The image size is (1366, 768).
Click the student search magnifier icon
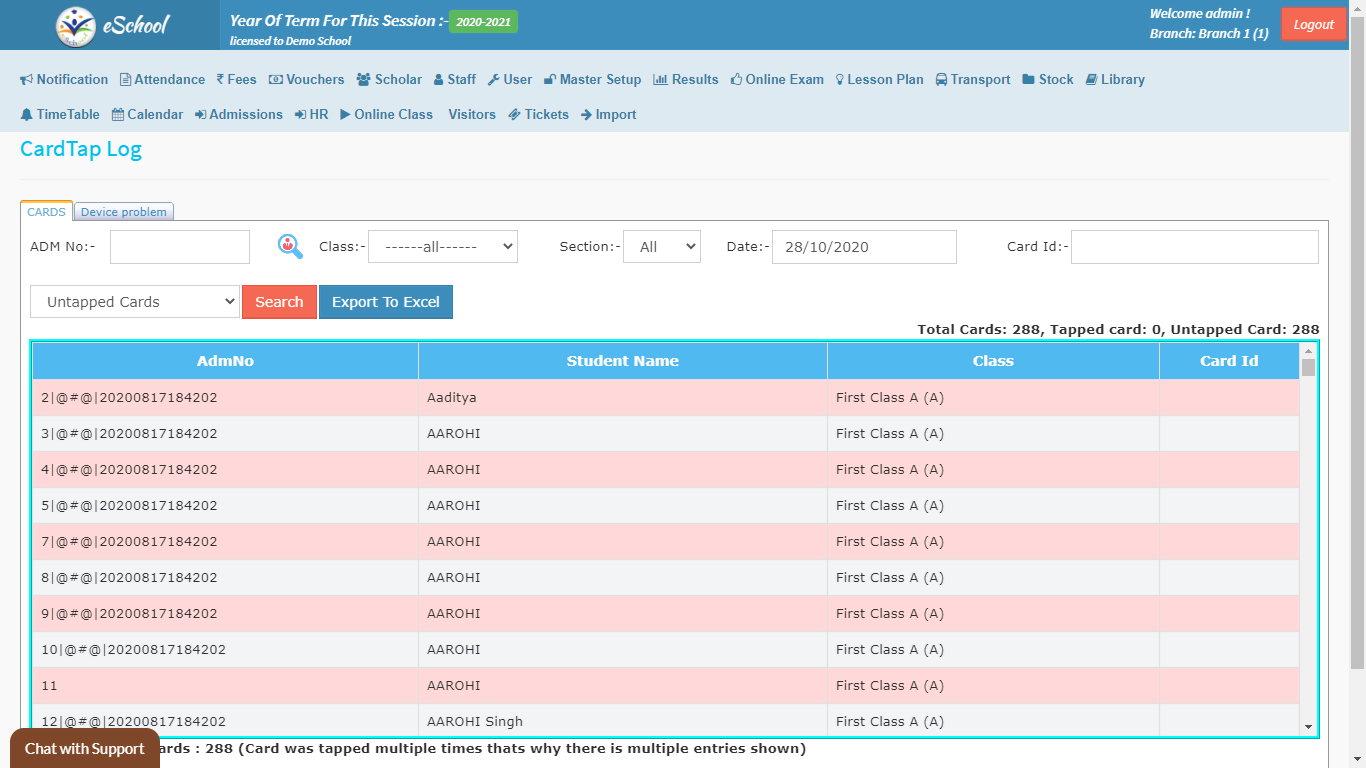290,246
